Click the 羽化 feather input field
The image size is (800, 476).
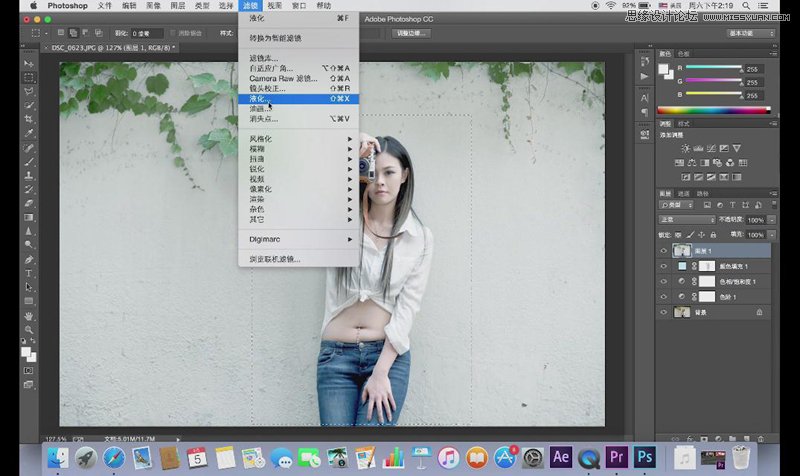147,34
